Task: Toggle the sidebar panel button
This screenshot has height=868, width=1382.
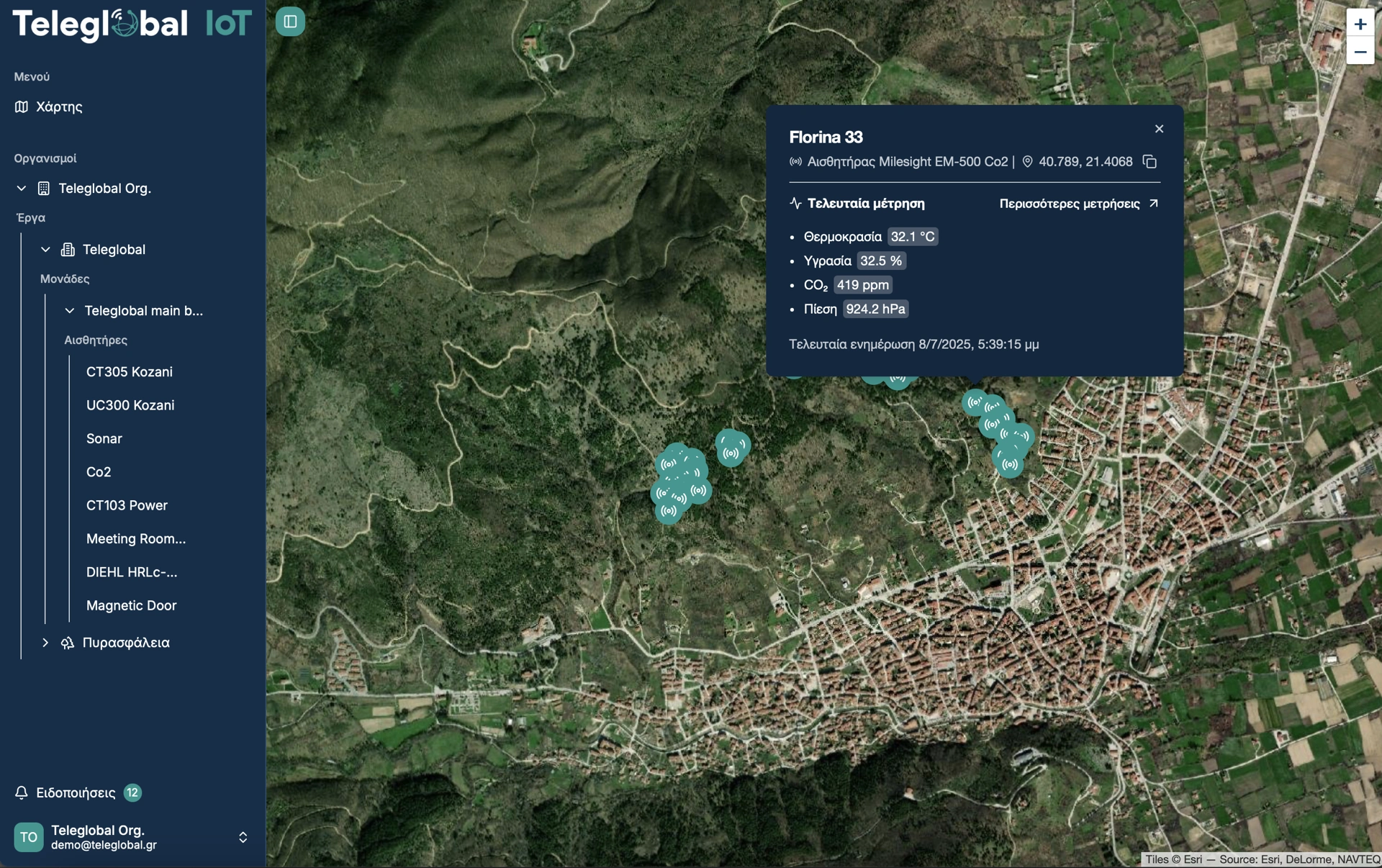Action: click(290, 22)
